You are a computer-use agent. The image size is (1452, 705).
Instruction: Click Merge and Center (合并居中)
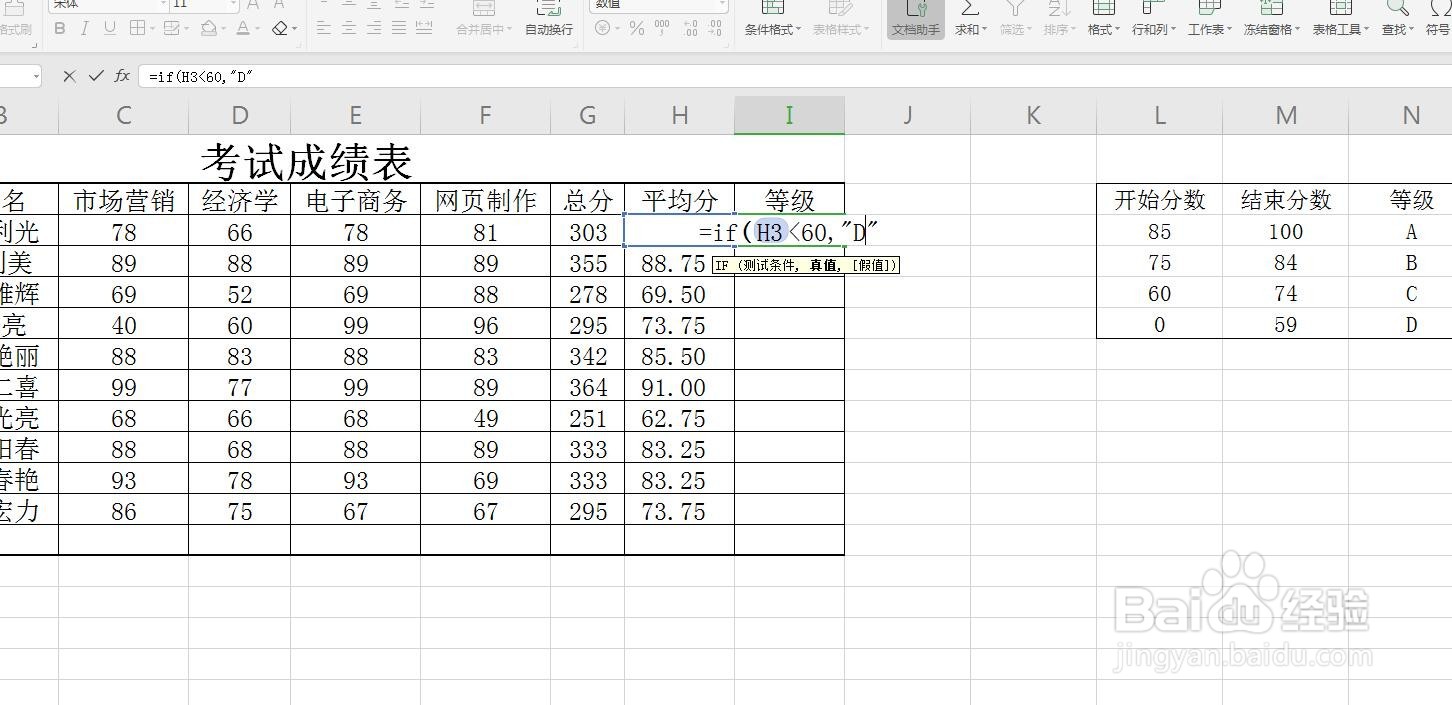pos(484,19)
